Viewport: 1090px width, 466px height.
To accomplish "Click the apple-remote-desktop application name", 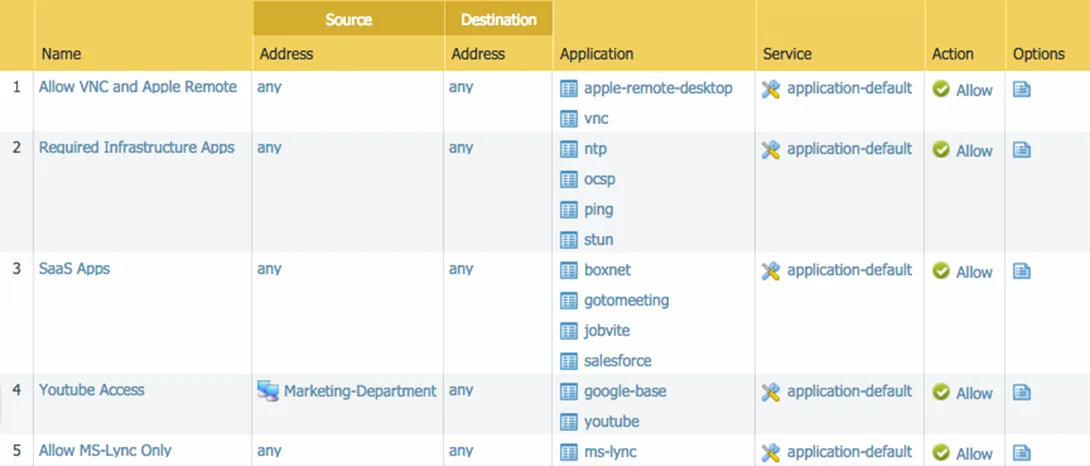I will [658, 88].
